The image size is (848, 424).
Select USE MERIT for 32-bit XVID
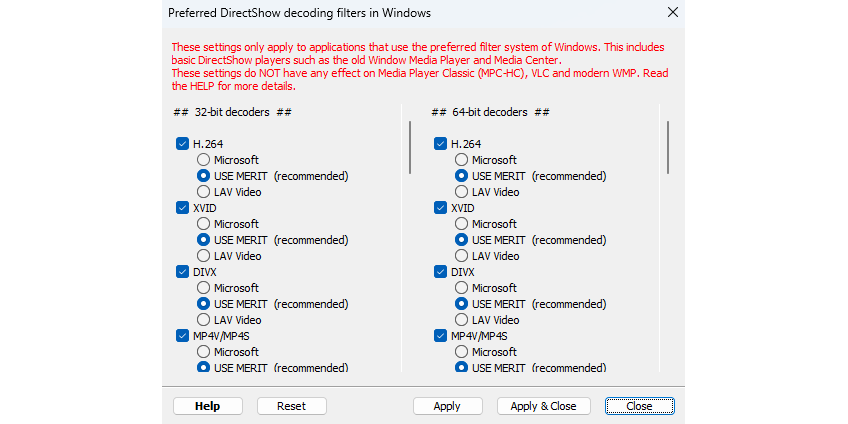[204, 240]
